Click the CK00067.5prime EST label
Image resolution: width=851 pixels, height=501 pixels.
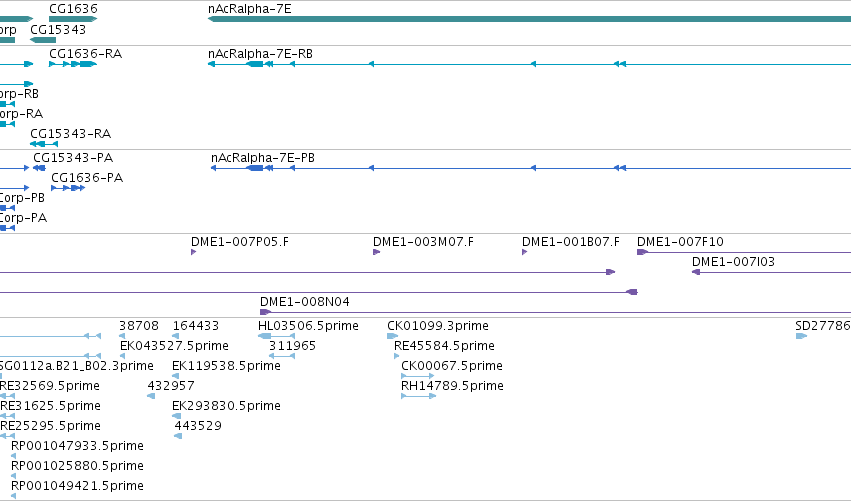(x=452, y=366)
